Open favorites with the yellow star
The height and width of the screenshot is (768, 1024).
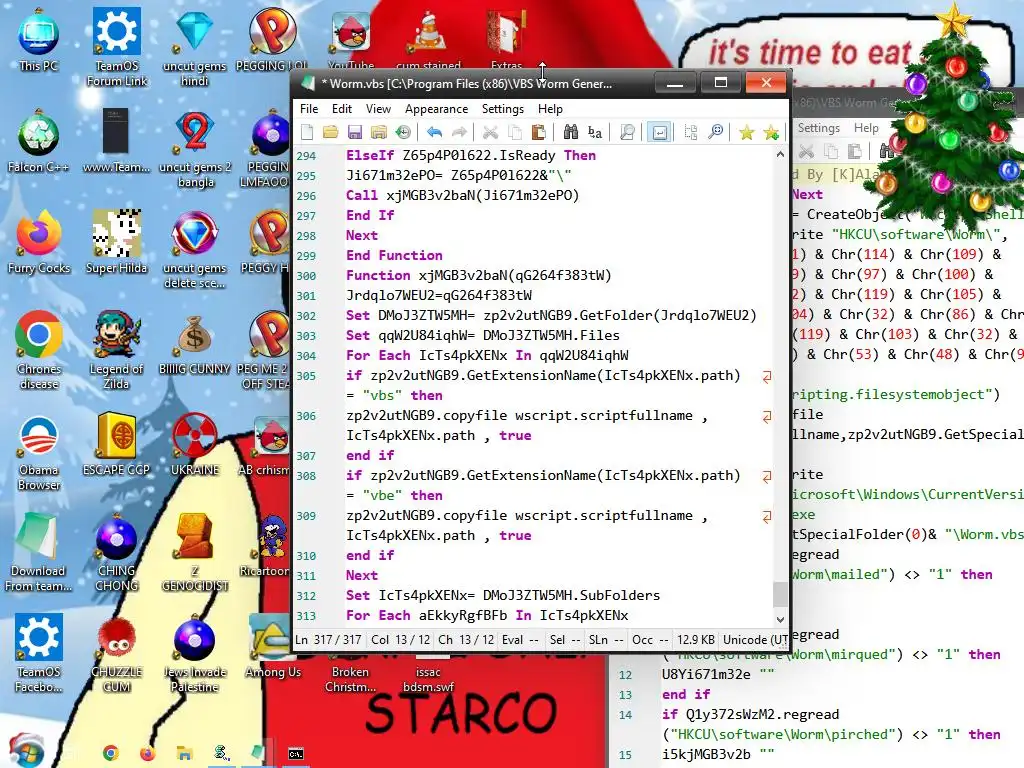pos(746,133)
